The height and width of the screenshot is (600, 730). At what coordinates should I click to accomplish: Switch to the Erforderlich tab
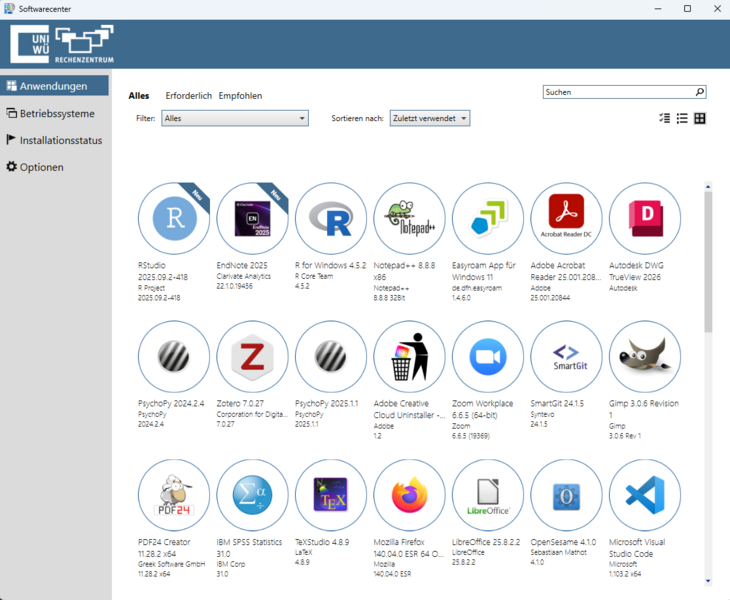188,96
